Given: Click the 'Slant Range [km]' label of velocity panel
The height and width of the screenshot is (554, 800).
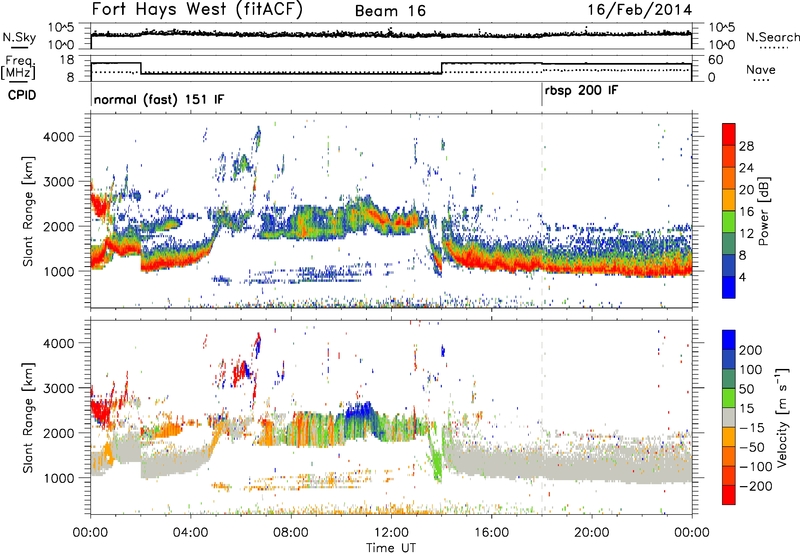Looking at the screenshot, I should [28, 417].
